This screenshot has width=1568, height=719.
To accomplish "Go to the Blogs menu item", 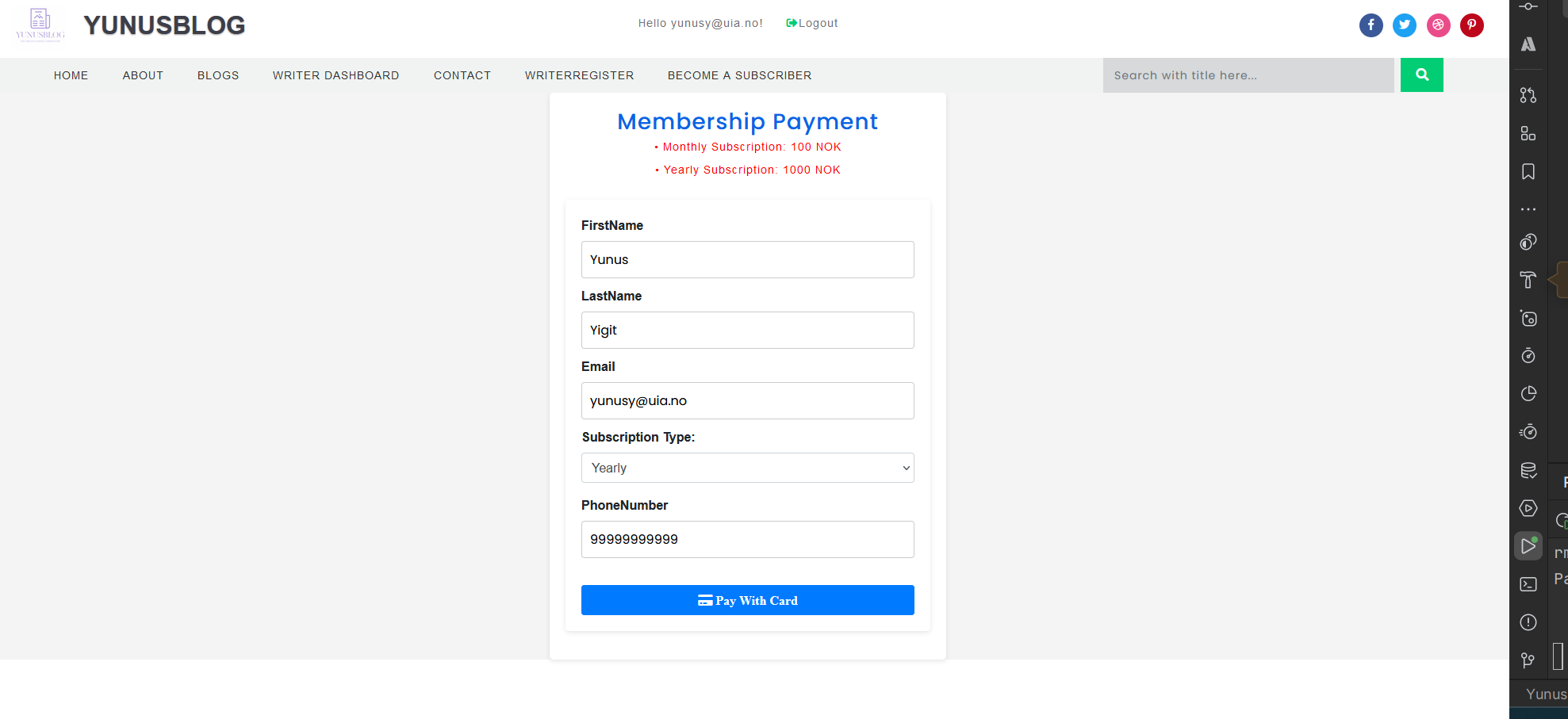I will pyautogui.click(x=218, y=75).
